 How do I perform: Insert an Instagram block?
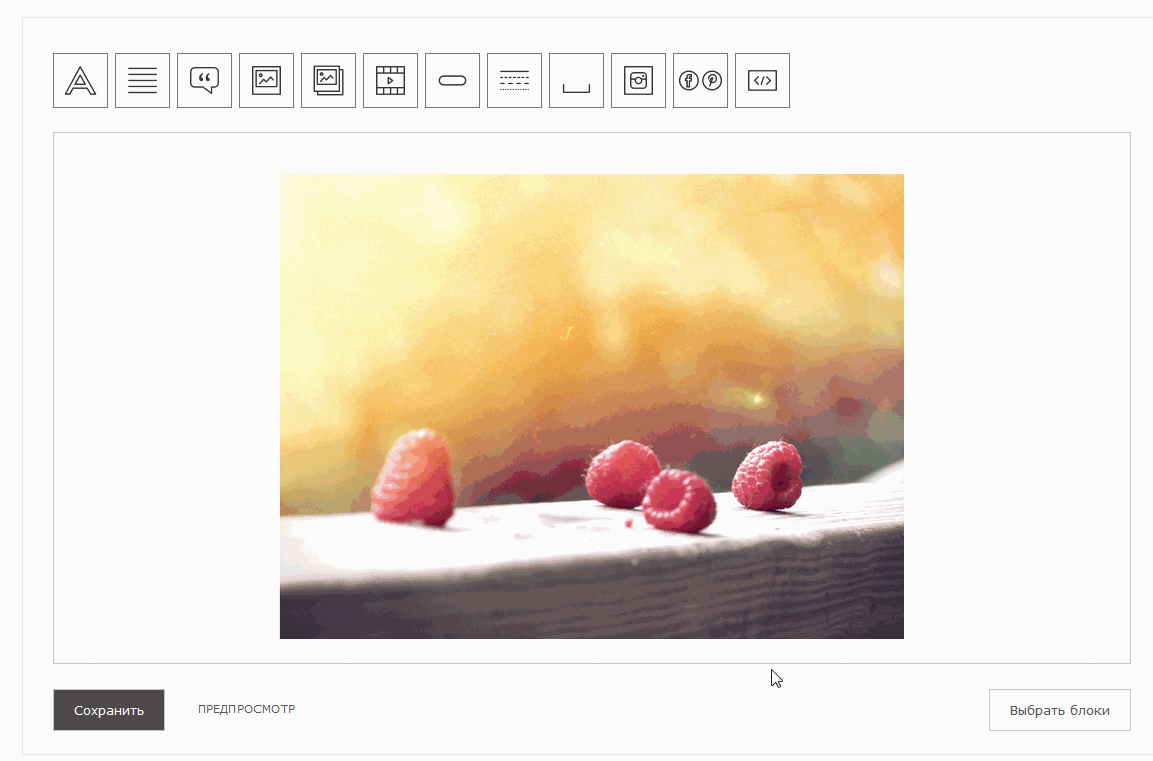point(638,80)
